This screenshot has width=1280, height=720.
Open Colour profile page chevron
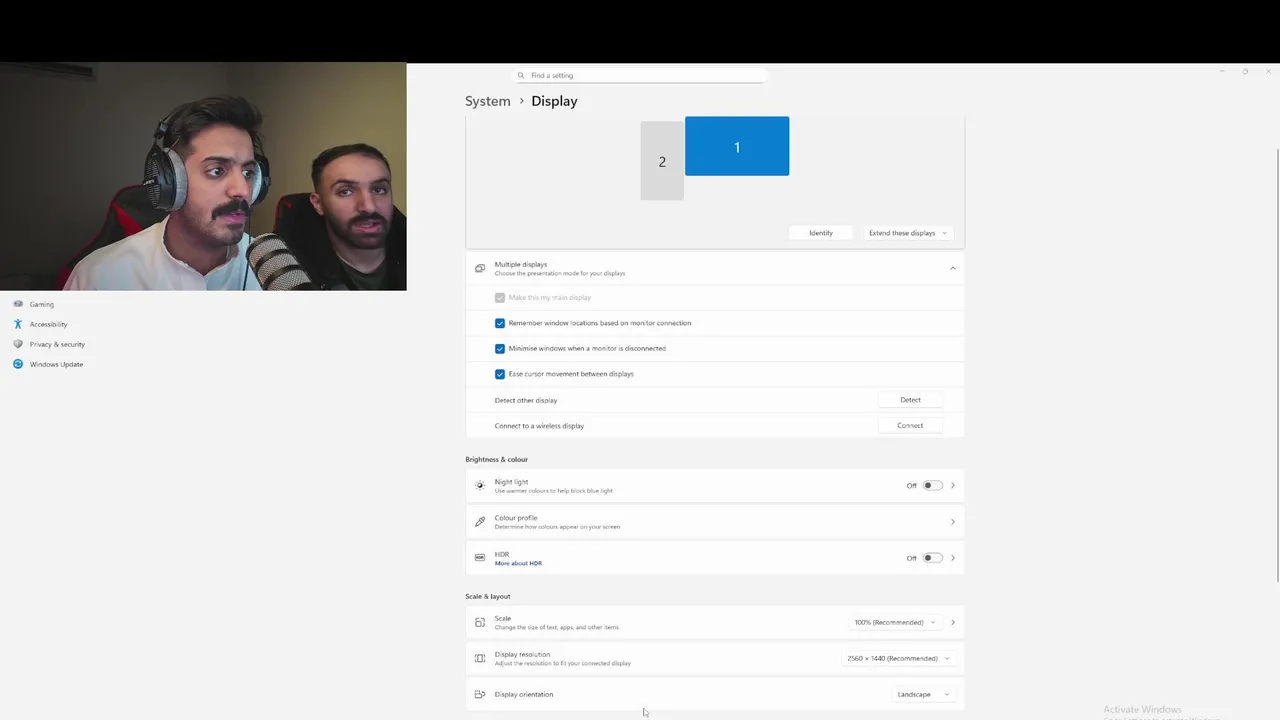[952, 522]
